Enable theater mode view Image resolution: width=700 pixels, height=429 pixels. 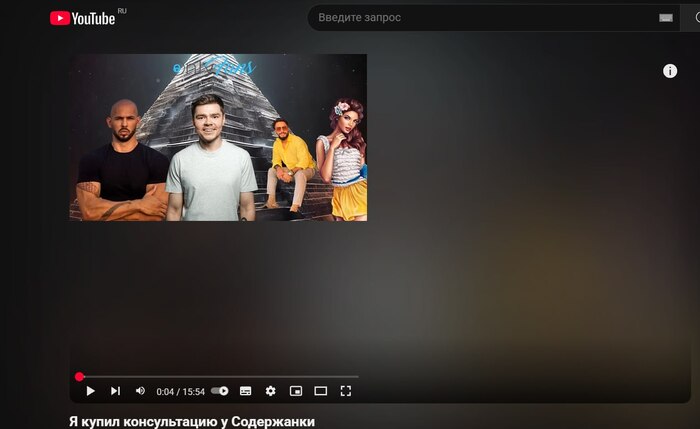[x=321, y=391]
